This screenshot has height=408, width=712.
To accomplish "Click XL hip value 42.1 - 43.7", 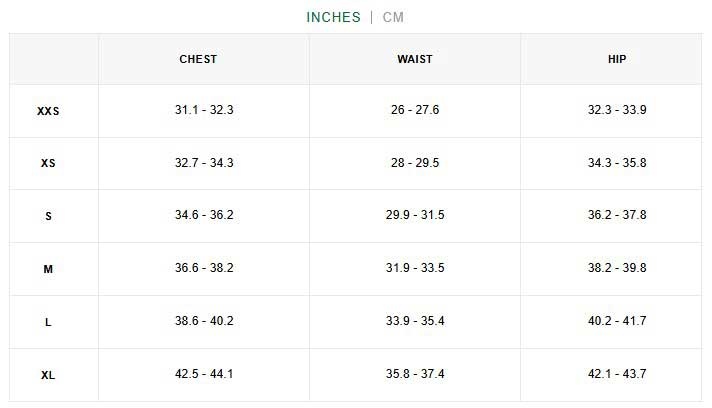I will coord(617,374).
